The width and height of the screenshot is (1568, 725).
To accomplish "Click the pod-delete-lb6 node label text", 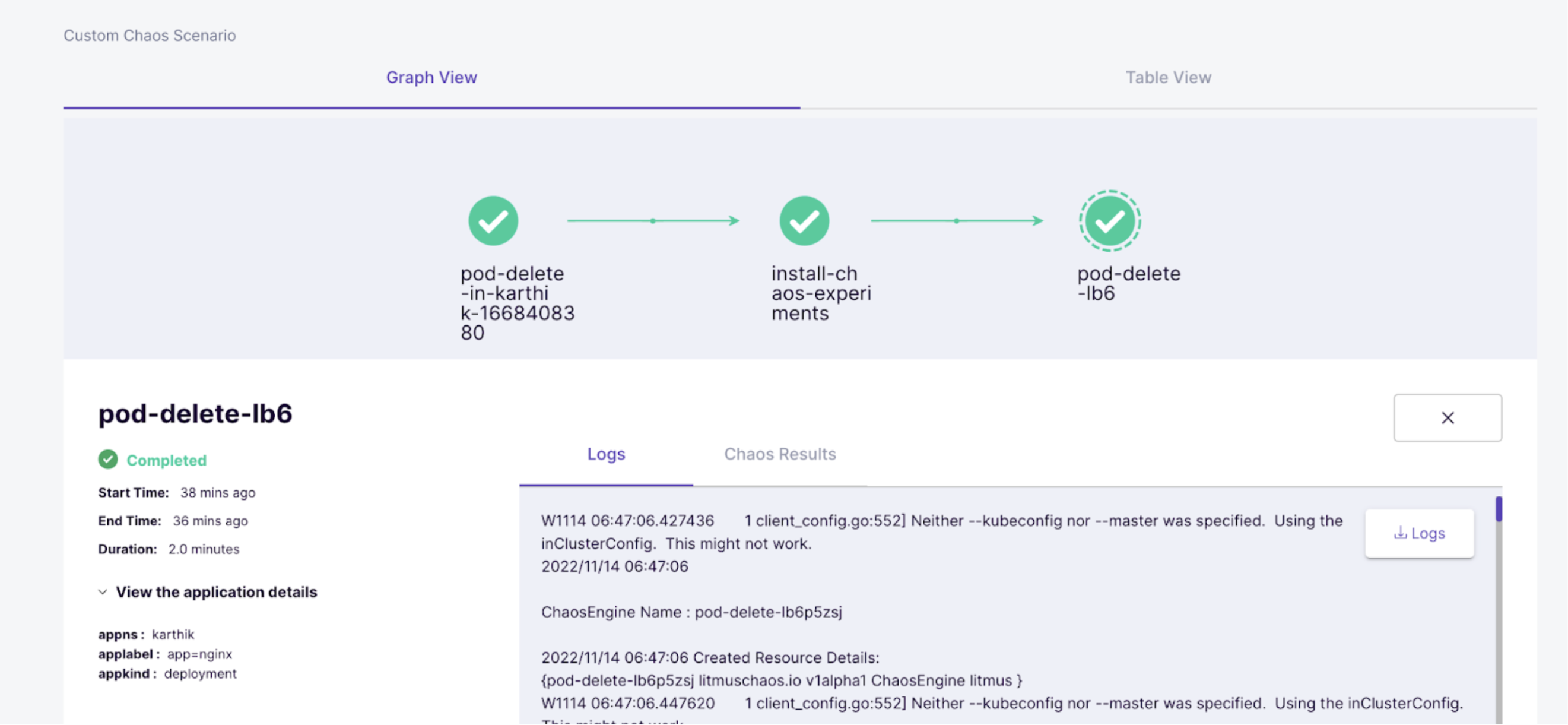I will point(1128,283).
